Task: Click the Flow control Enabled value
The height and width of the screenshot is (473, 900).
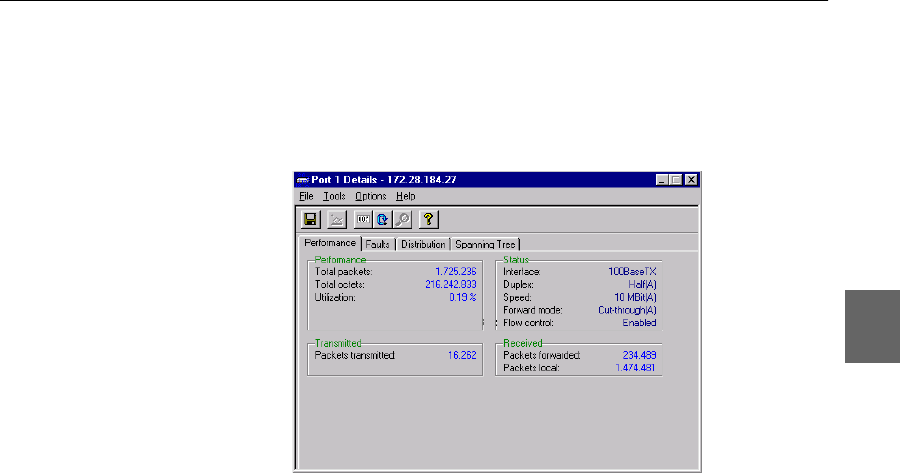Action: point(640,323)
